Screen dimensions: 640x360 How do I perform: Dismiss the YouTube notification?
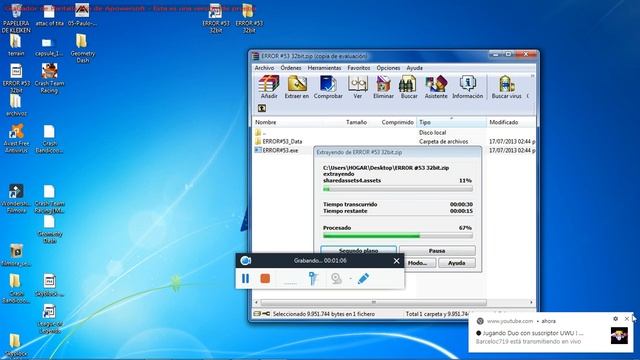coord(627,319)
